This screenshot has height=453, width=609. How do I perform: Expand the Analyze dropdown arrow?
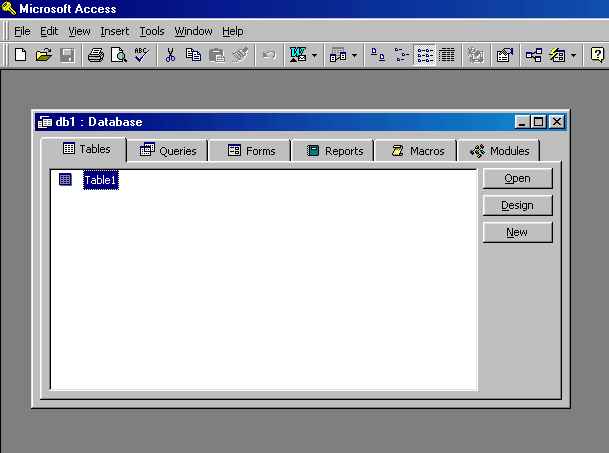click(354, 56)
